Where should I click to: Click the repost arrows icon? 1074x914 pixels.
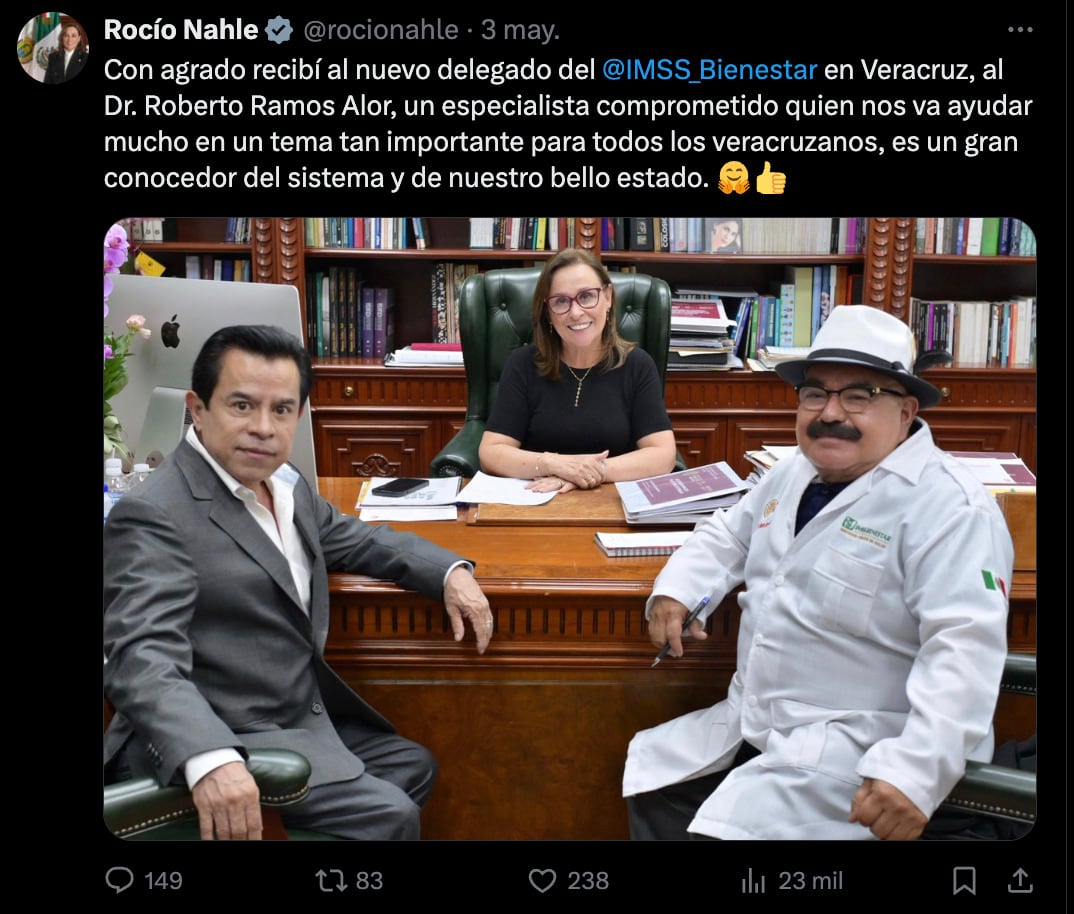click(331, 880)
